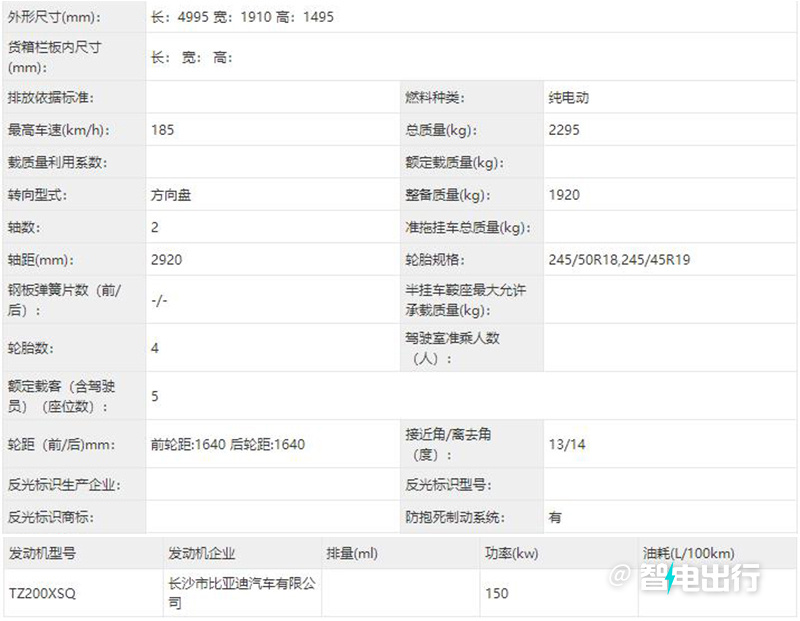Click the 整备质量(kg) label
The image size is (800, 621).
[447, 194]
